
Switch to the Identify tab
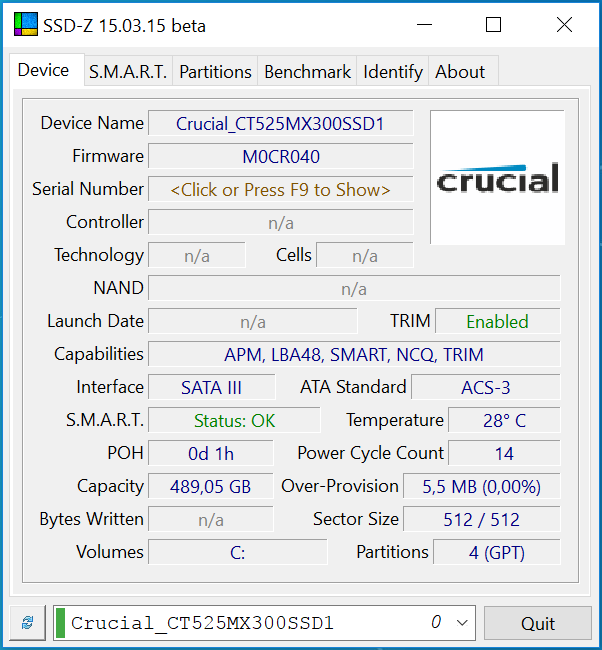point(393,72)
